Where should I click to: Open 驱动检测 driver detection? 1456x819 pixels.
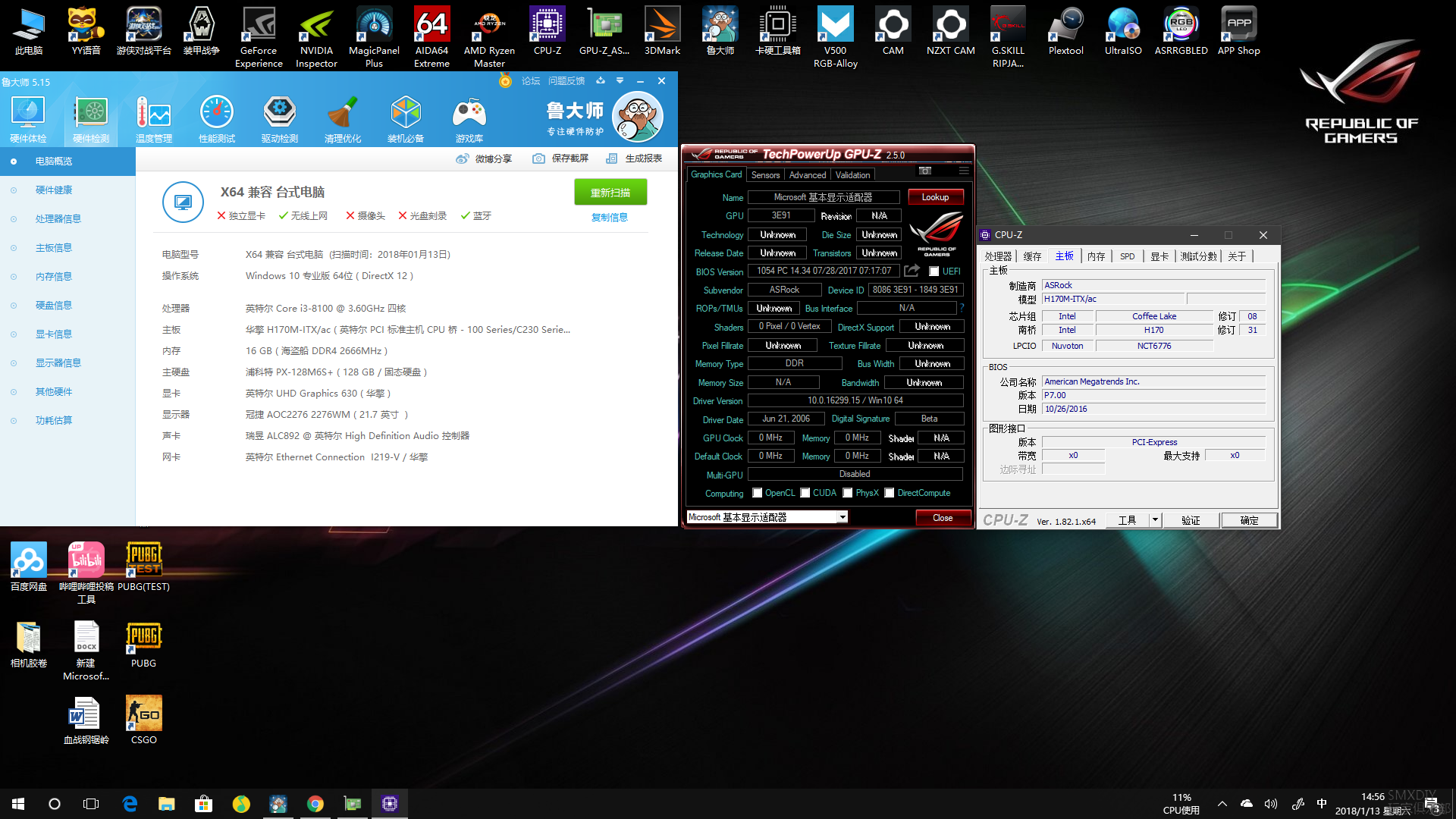(x=280, y=120)
